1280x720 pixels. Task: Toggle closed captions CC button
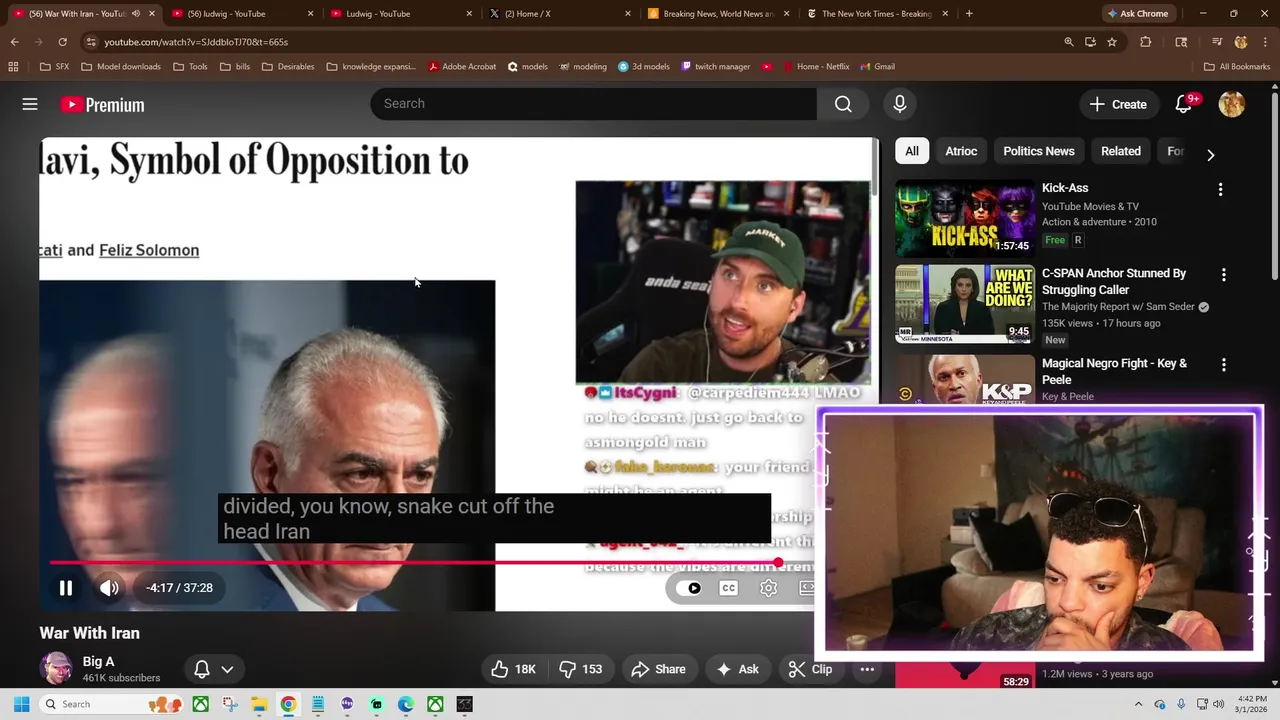(729, 588)
